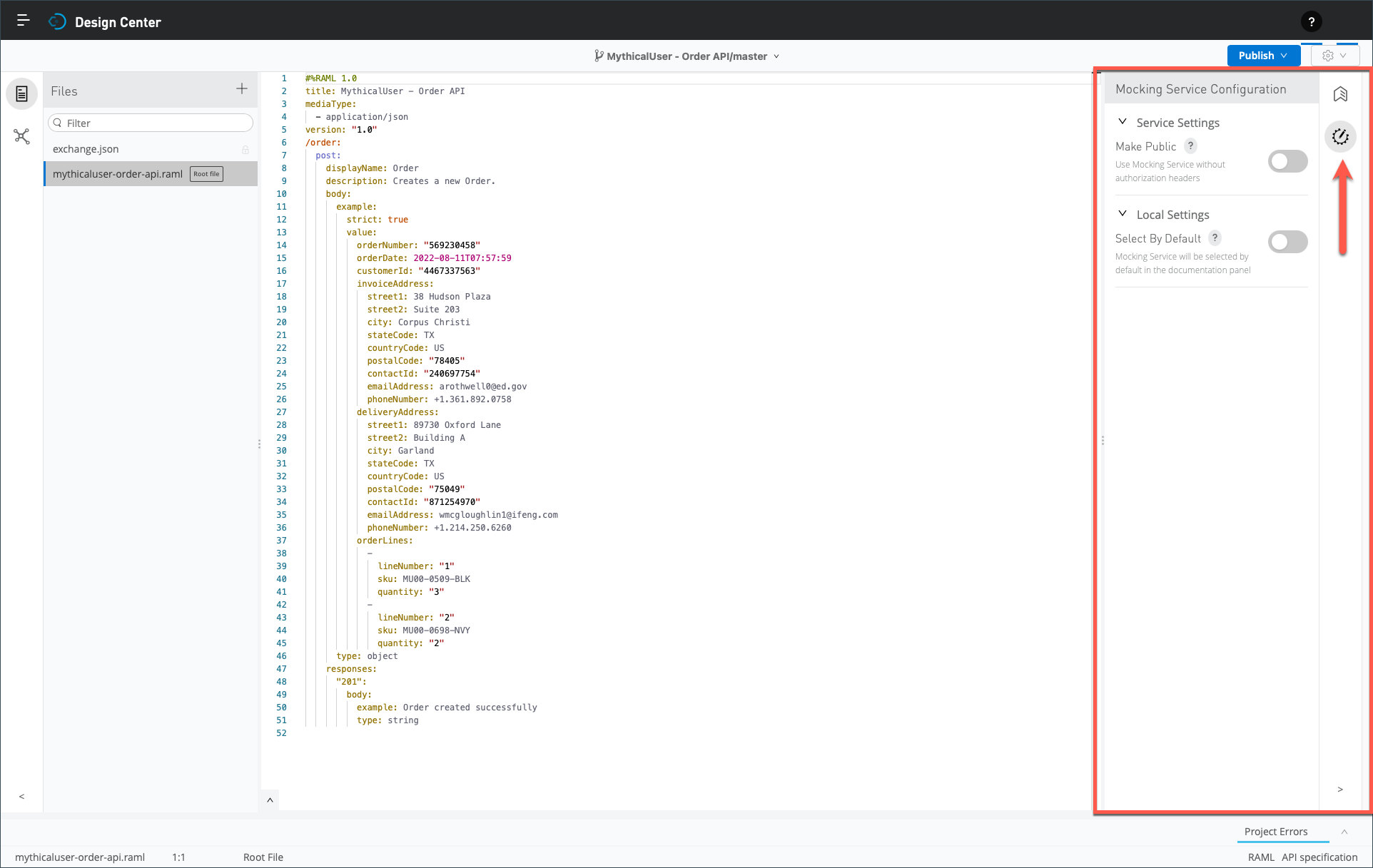
Task: Click lock icon beside exchange.json
Action: point(245,150)
